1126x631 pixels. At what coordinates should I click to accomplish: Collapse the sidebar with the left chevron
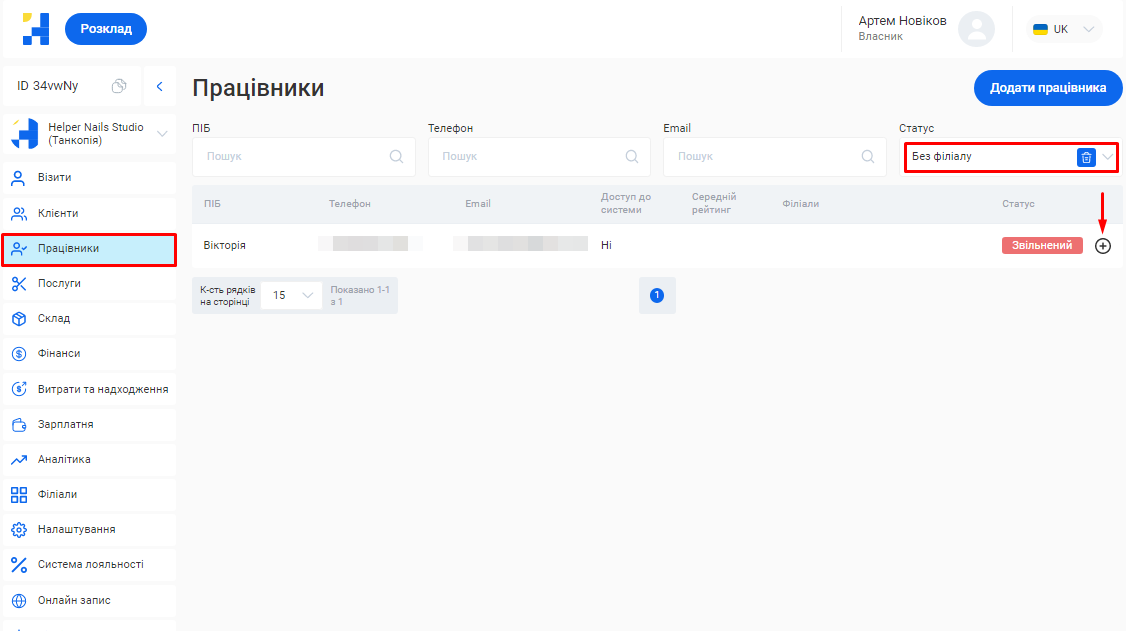[x=159, y=87]
